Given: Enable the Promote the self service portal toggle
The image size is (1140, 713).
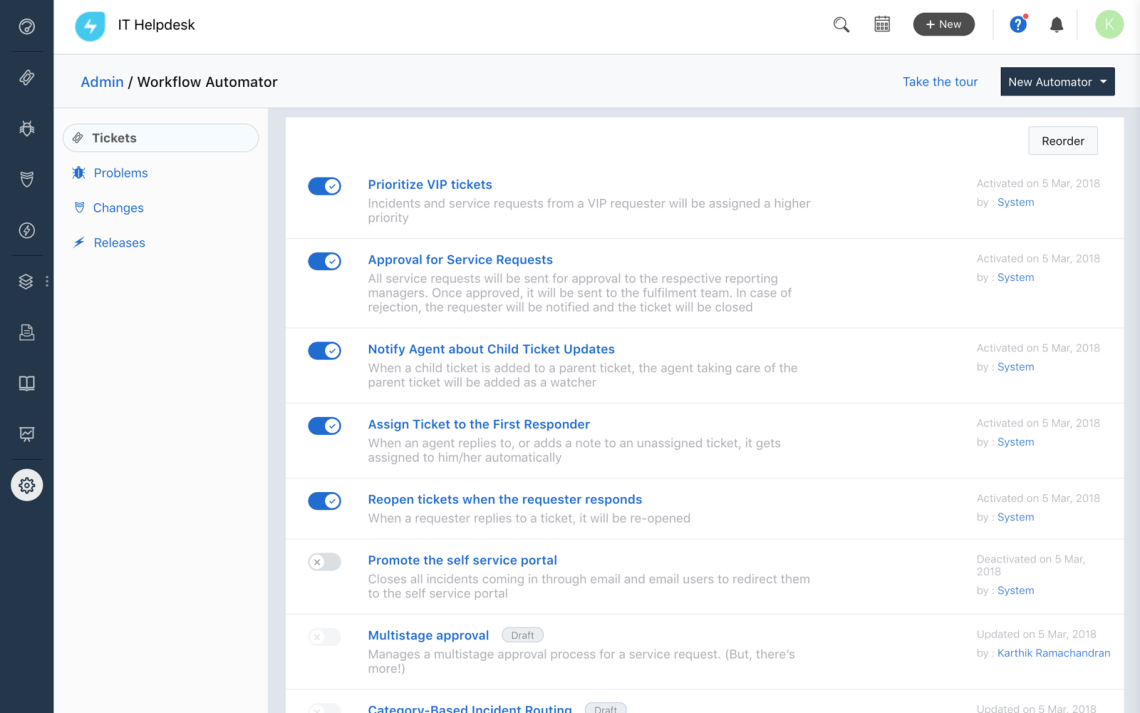Looking at the screenshot, I should tap(324, 562).
